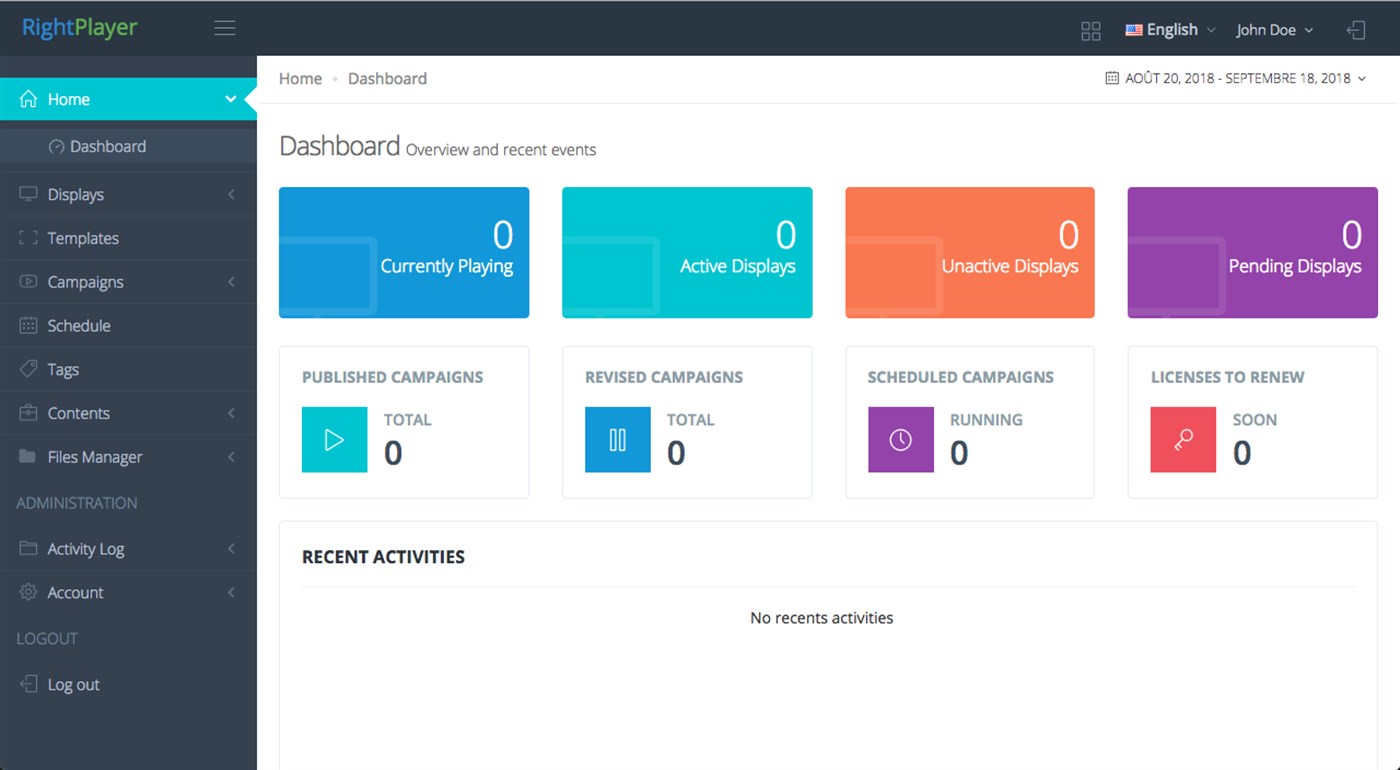Open the John Doe user menu
The width and height of the screenshot is (1400, 770).
1275,30
